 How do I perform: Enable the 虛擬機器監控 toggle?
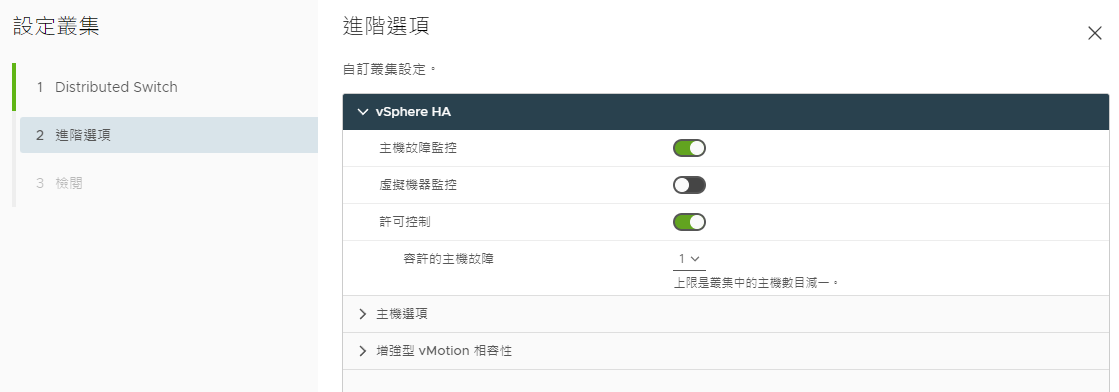pyautogui.click(x=689, y=185)
